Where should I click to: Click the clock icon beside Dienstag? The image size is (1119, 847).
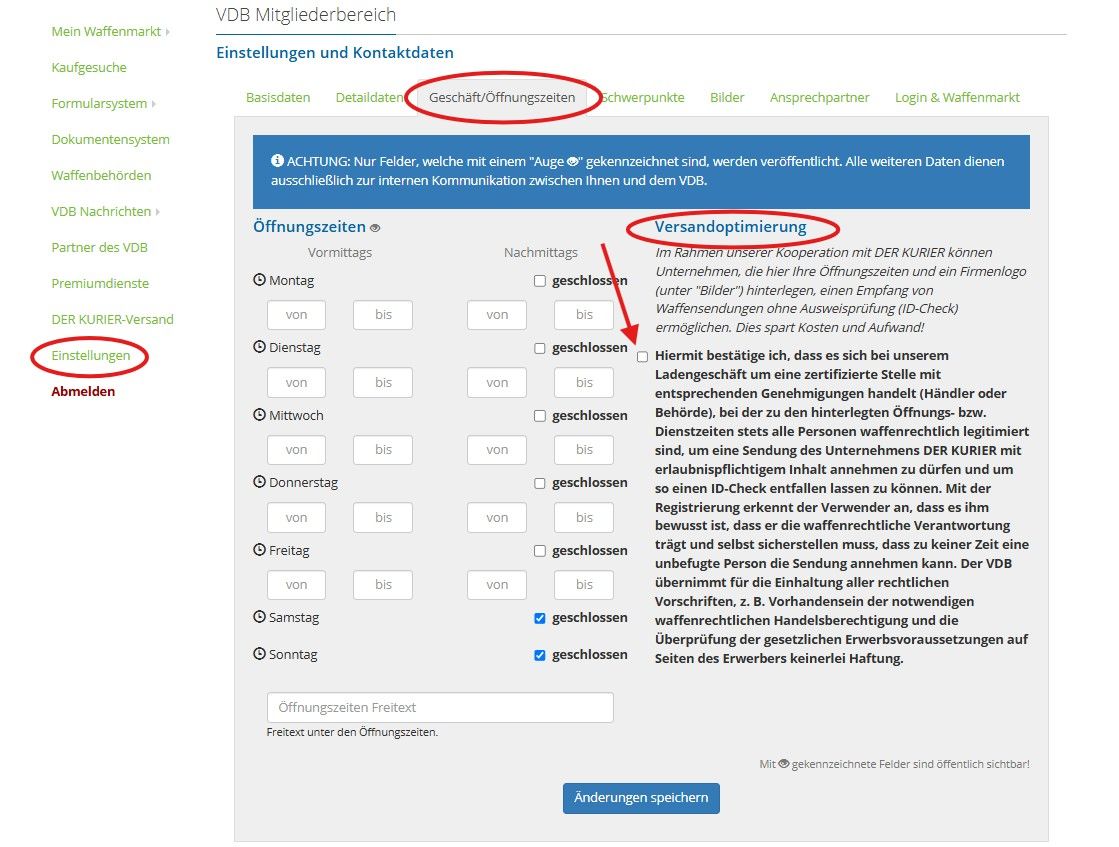point(260,348)
